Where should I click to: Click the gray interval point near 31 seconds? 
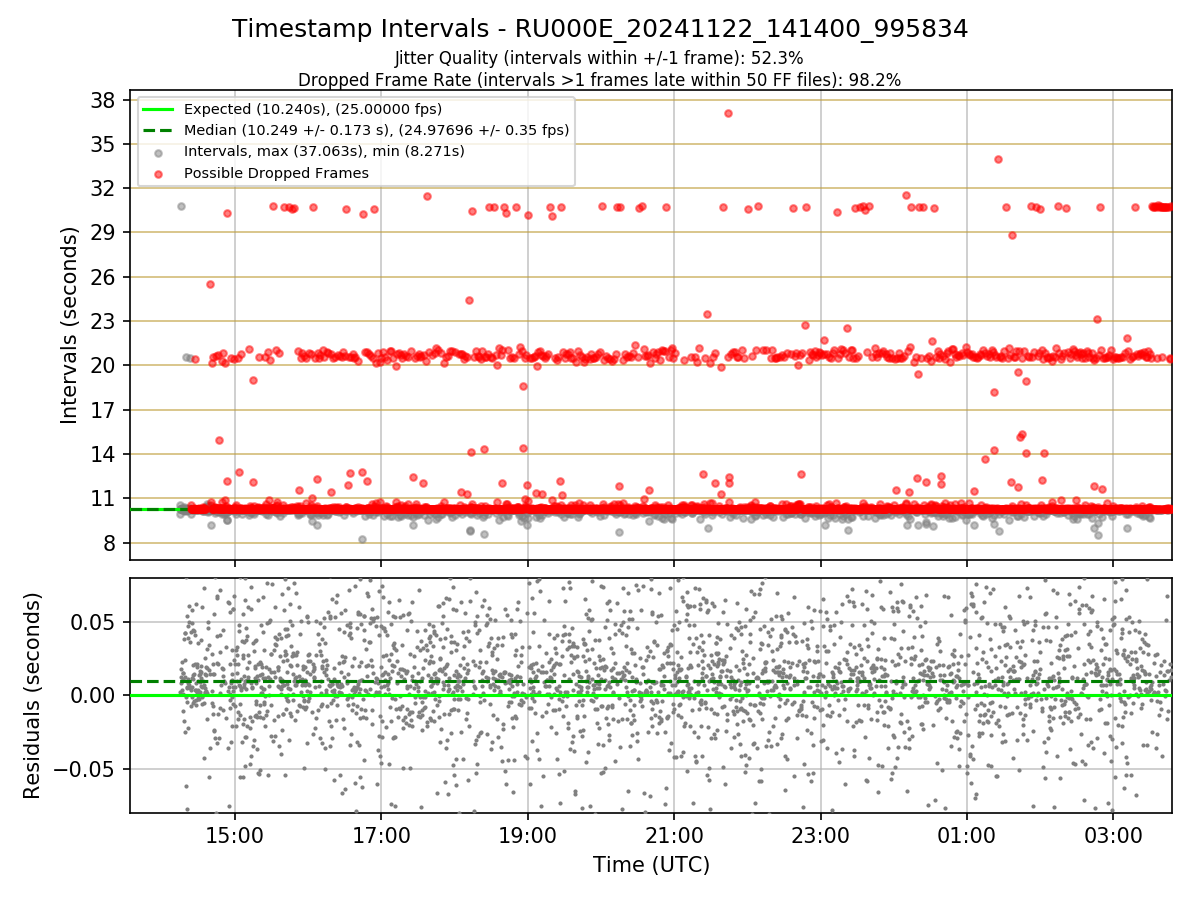(x=181, y=206)
